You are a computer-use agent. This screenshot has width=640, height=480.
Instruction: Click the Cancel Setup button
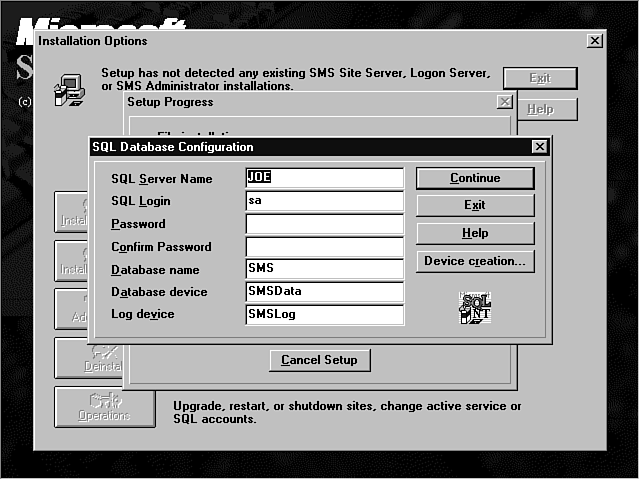[x=319, y=360]
